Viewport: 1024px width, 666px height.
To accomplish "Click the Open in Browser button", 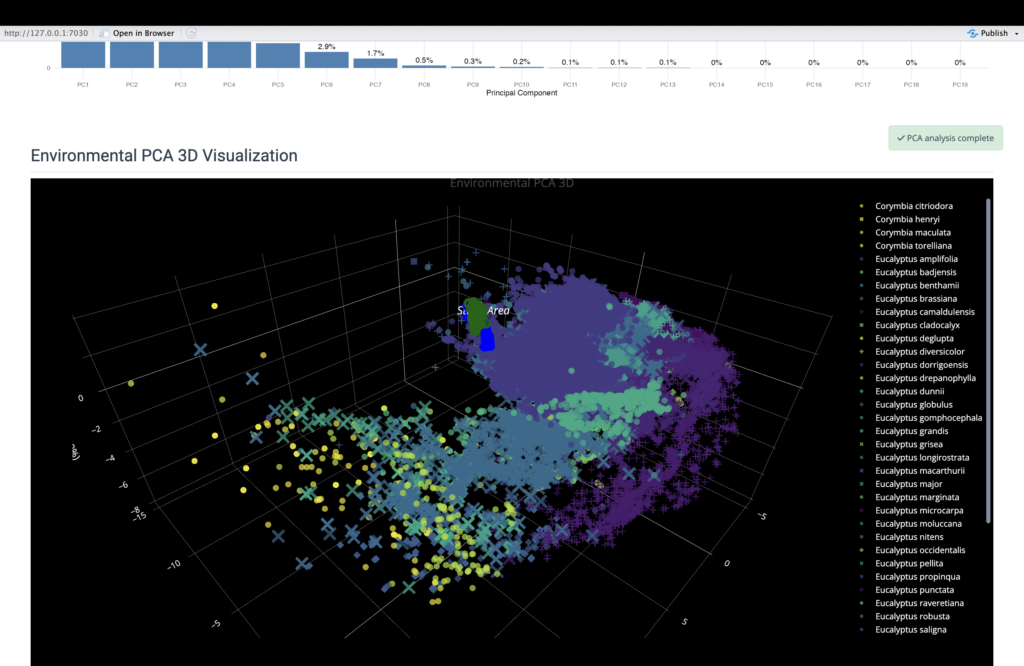I will [x=137, y=33].
